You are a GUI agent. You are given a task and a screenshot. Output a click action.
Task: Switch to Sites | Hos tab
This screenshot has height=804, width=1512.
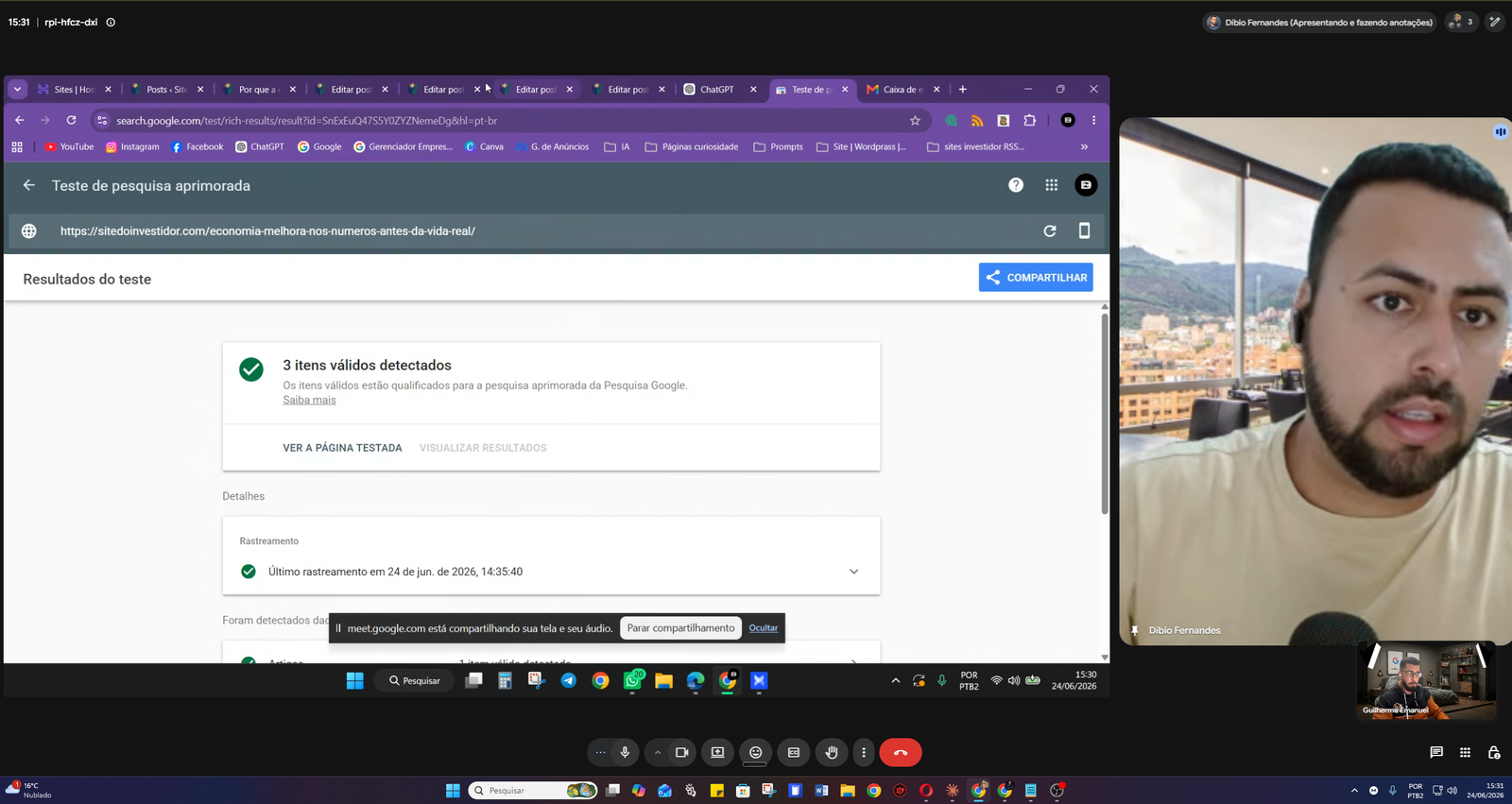coord(75,90)
